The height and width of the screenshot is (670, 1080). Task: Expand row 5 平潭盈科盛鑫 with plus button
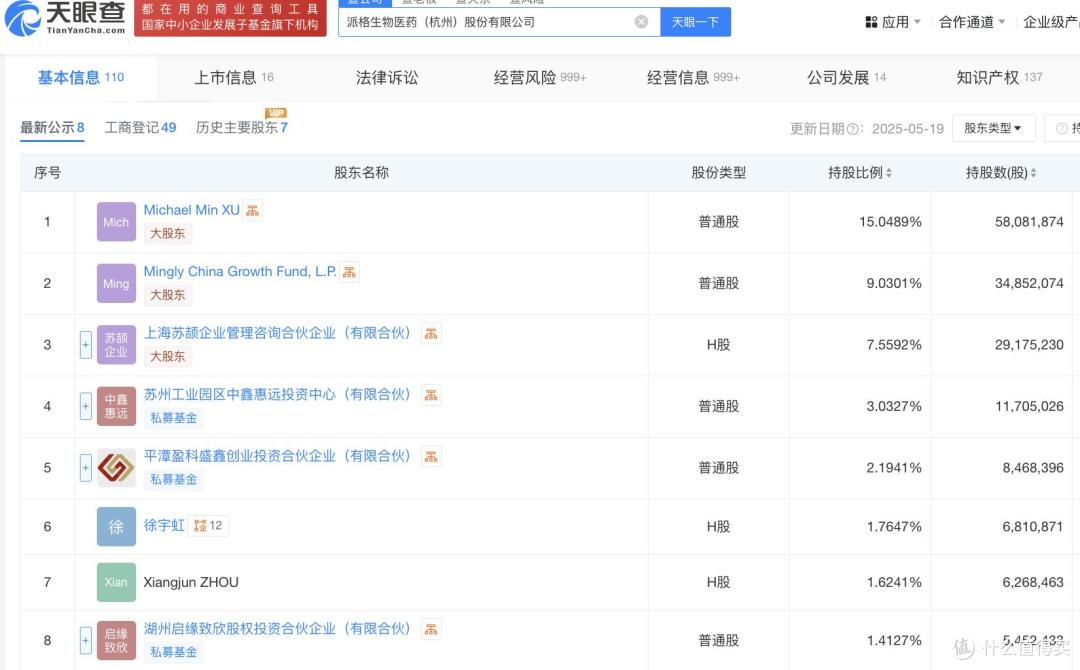click(85, 468)
